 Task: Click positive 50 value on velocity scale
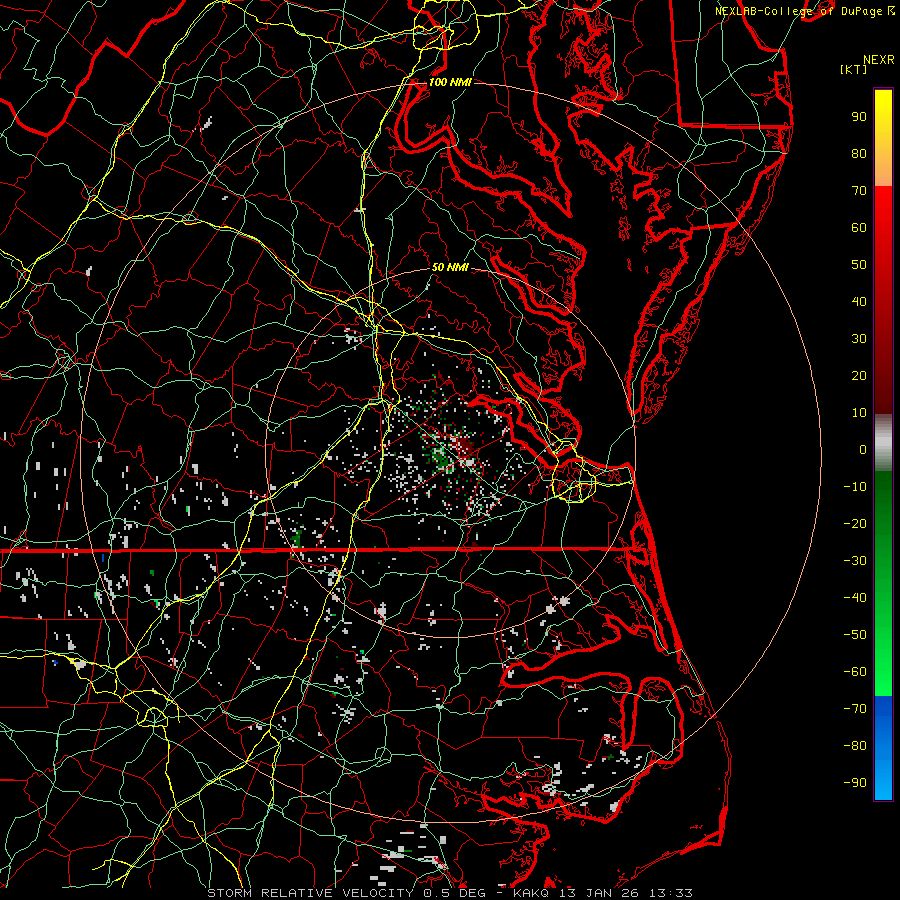(x=859, y=265)
